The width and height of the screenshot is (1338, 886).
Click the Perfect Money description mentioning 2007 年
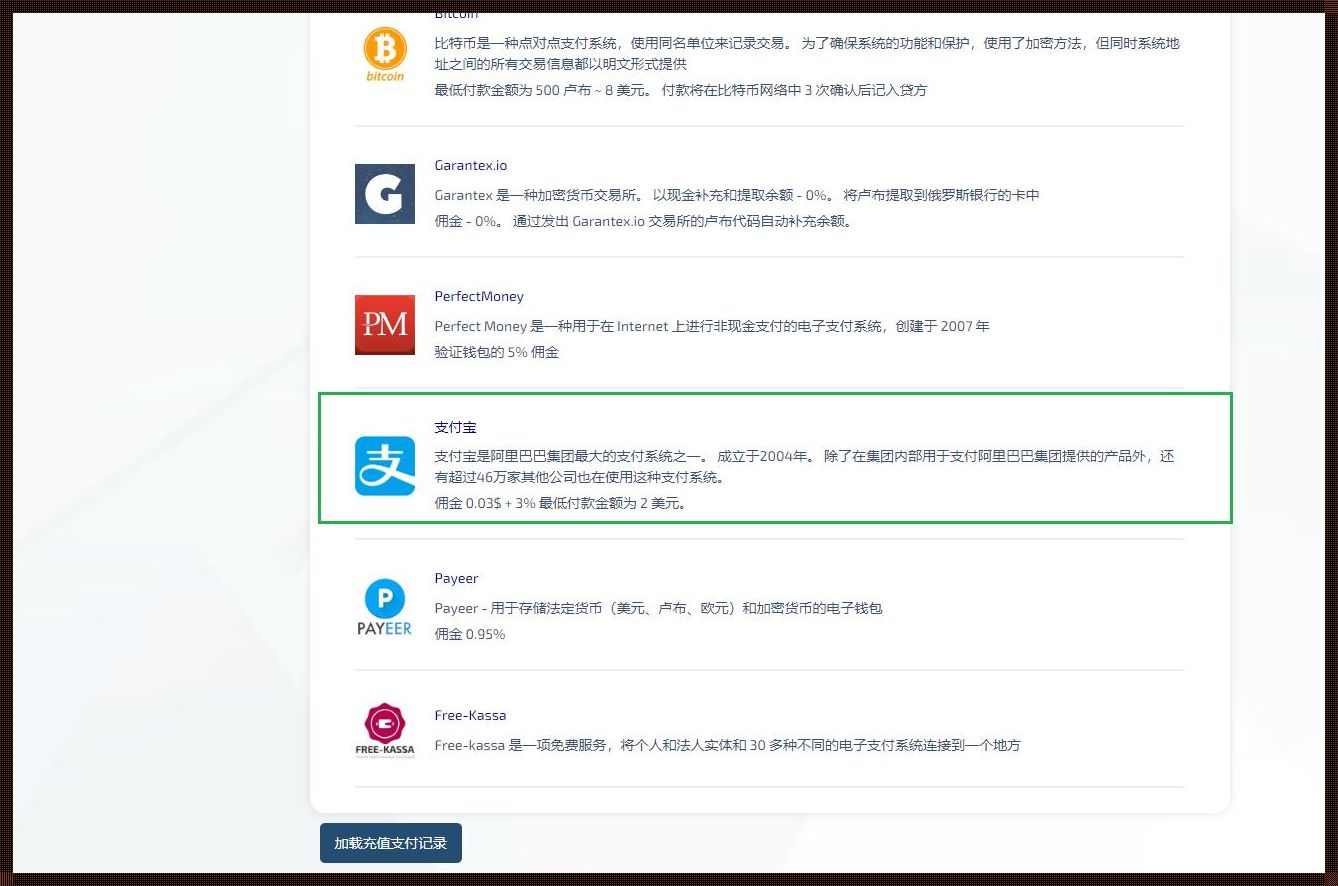[x=712, y=326]
